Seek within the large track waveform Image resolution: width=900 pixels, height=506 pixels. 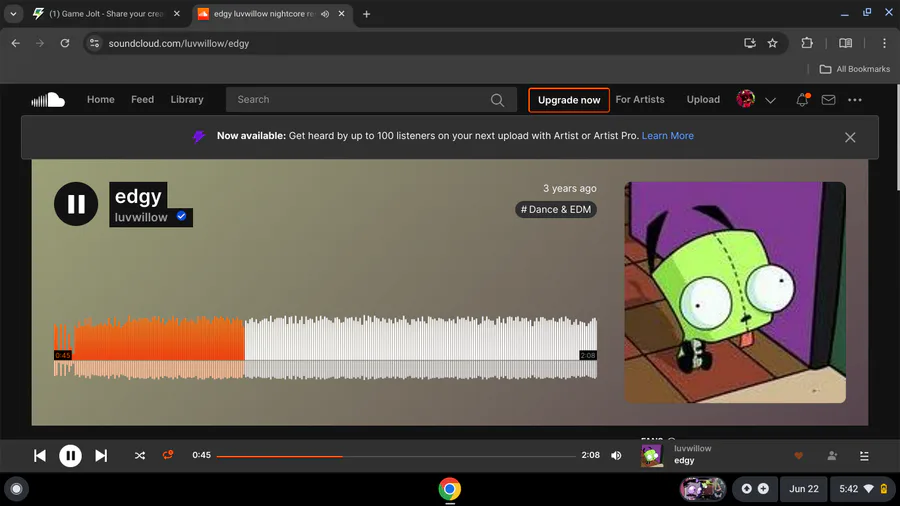click(325, 347)
